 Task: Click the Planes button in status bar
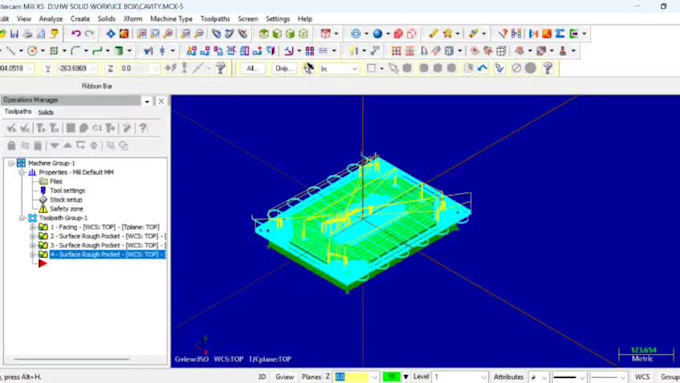[x=311, y=377]
